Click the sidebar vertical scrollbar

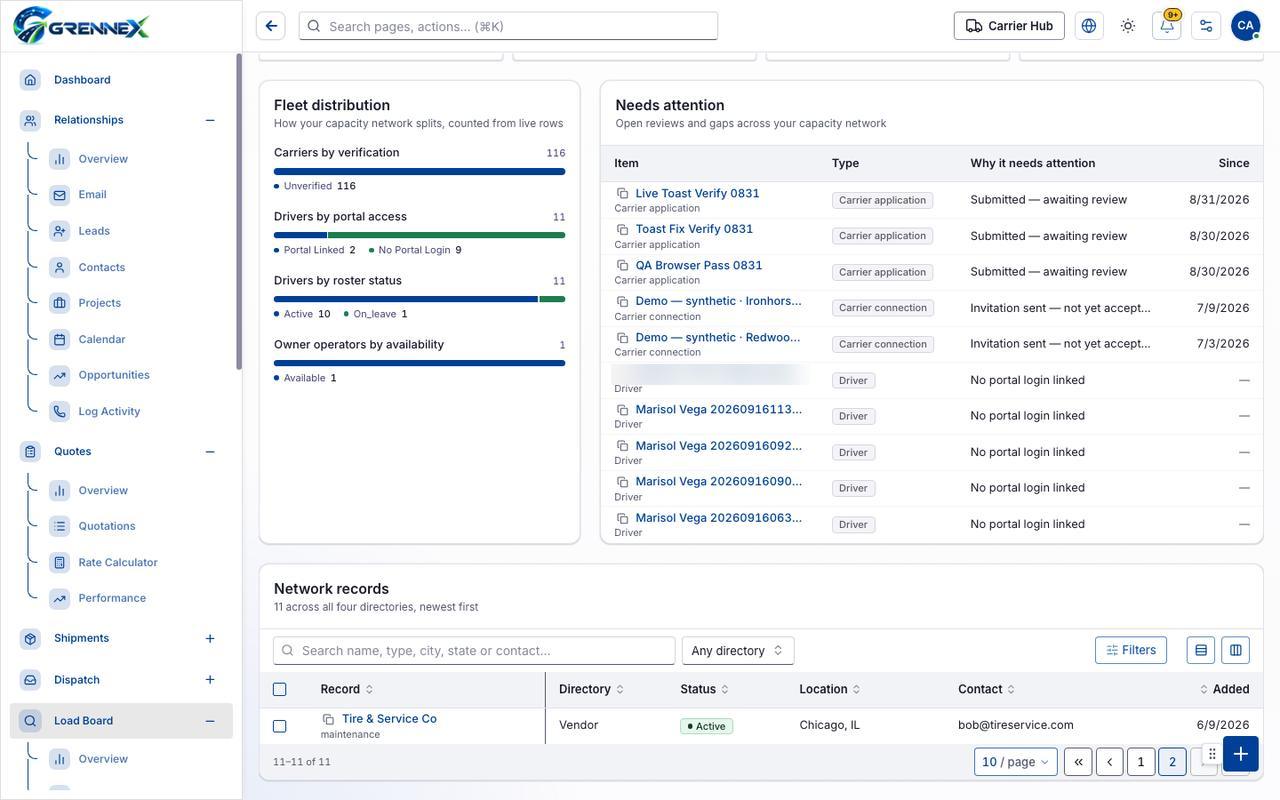click(x=239, y=210)
